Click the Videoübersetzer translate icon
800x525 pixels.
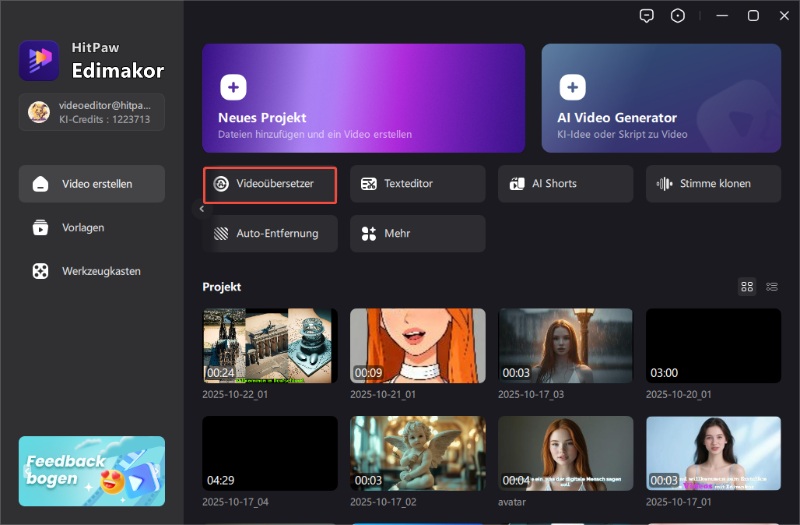point(221,184)
